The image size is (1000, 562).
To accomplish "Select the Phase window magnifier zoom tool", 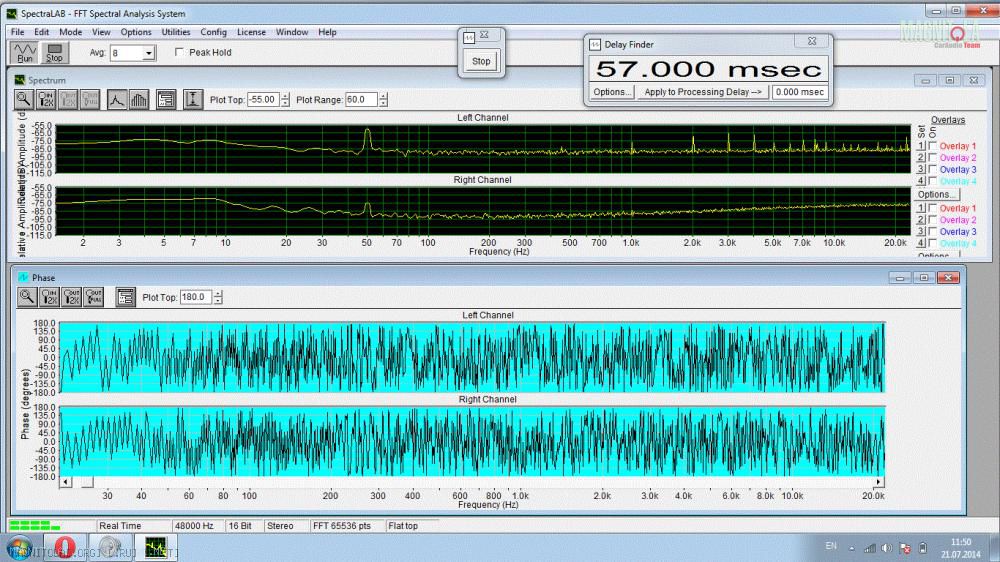I will pos(27,297).
